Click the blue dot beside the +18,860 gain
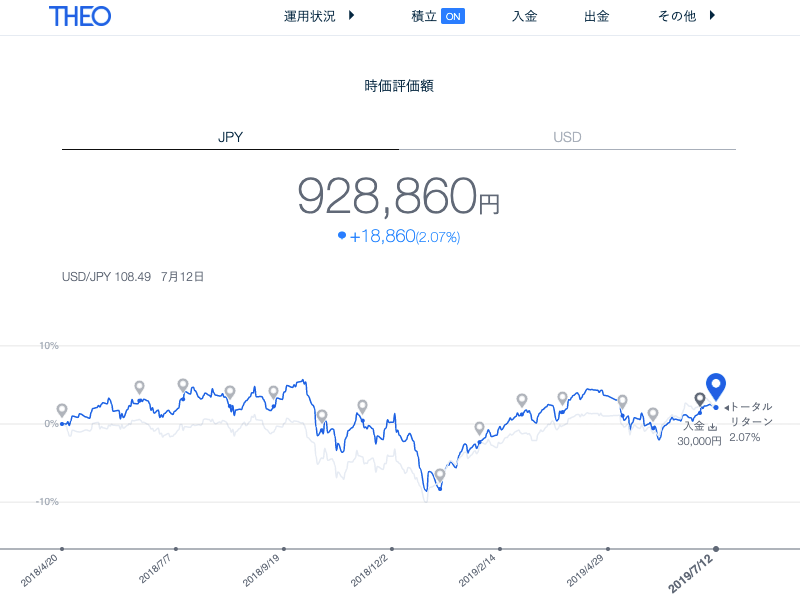The width and height of the screenshot is (800, 615). pos(342,236)
